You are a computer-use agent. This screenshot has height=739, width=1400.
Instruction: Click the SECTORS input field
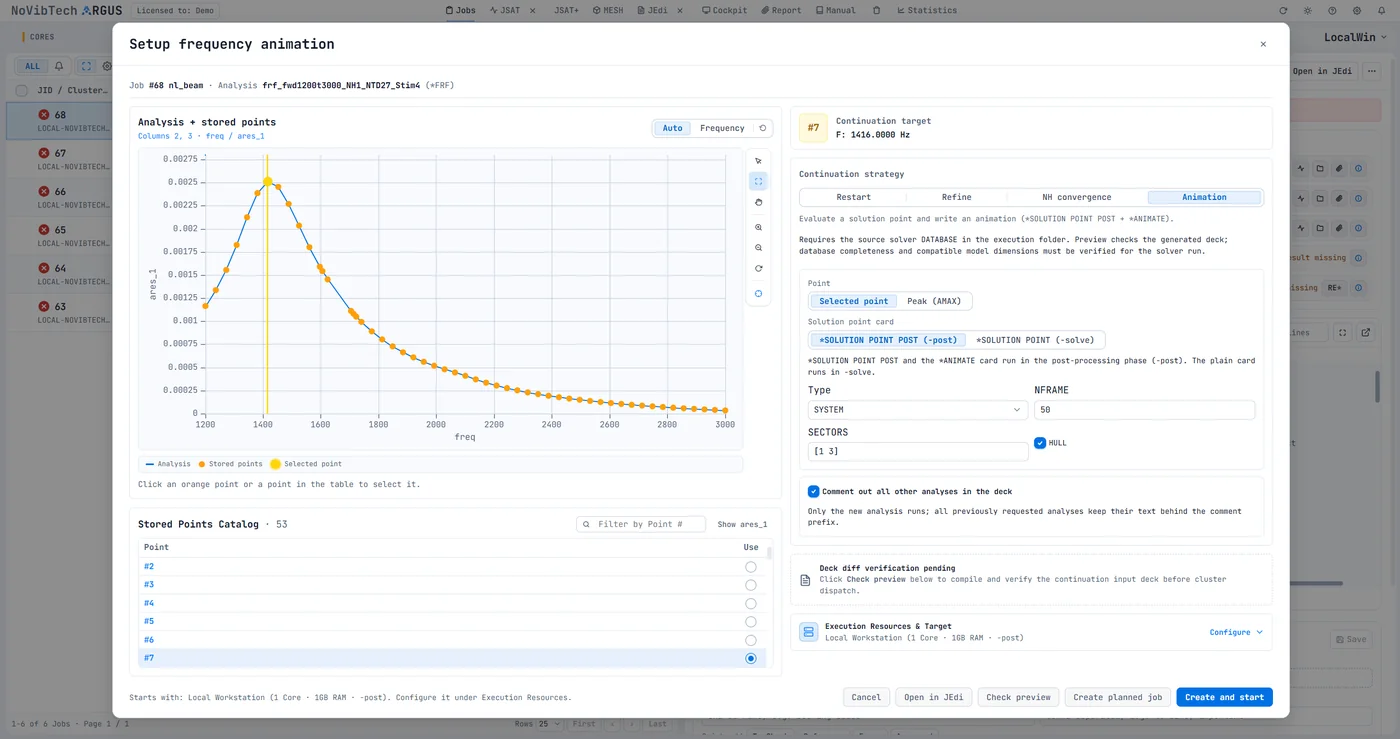pos(918,452)
